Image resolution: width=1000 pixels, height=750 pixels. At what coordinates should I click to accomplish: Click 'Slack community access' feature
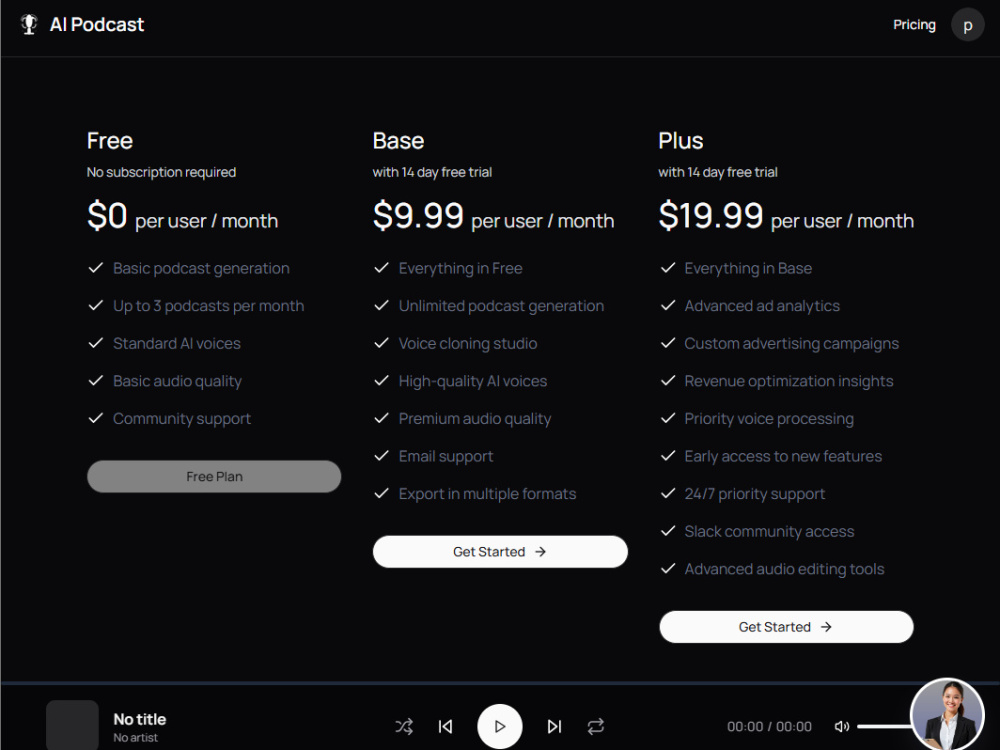(x=769, y=532)
